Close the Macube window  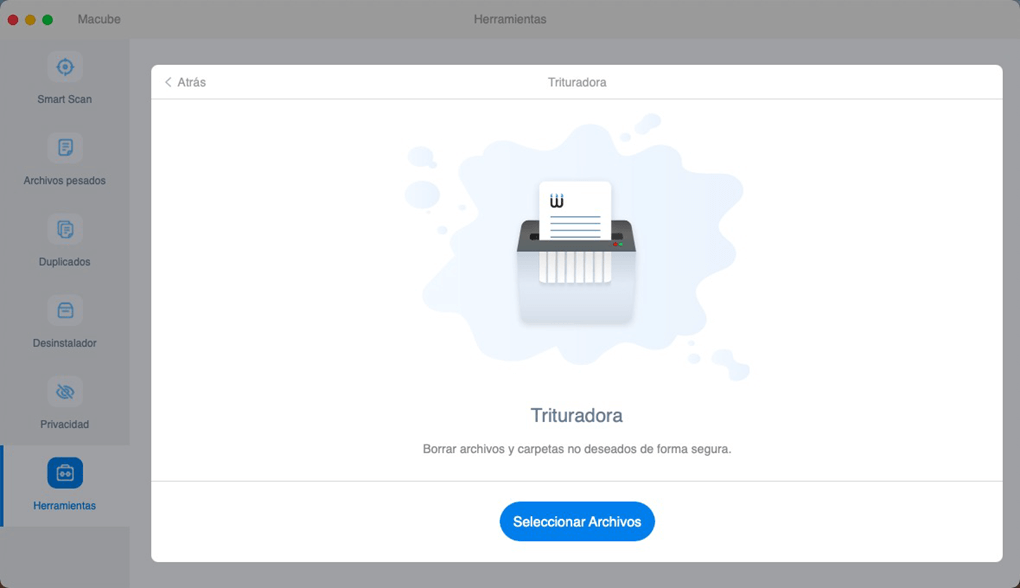pyautogui.click(x=12, y=20)
